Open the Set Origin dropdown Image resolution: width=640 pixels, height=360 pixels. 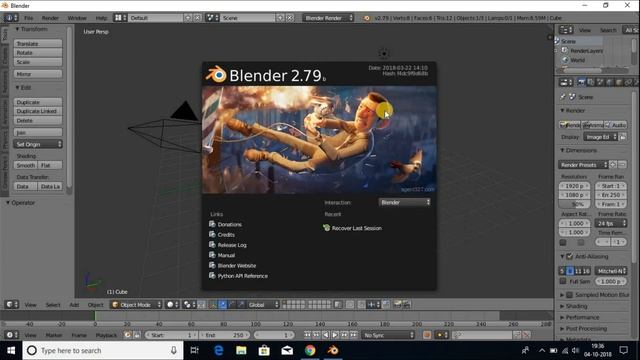click(38, 144)
